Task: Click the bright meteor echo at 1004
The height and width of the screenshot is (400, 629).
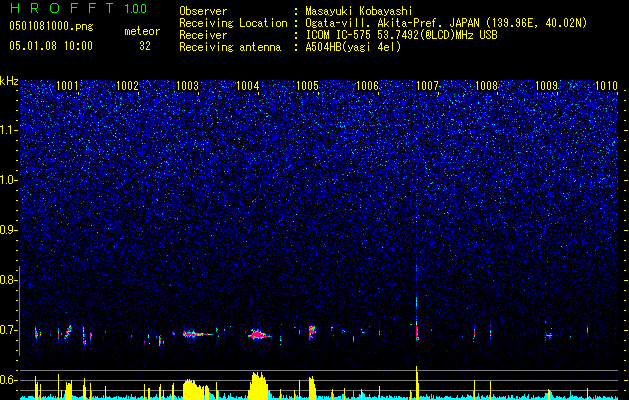Action: pyautogui.click(x=259, y=335)
